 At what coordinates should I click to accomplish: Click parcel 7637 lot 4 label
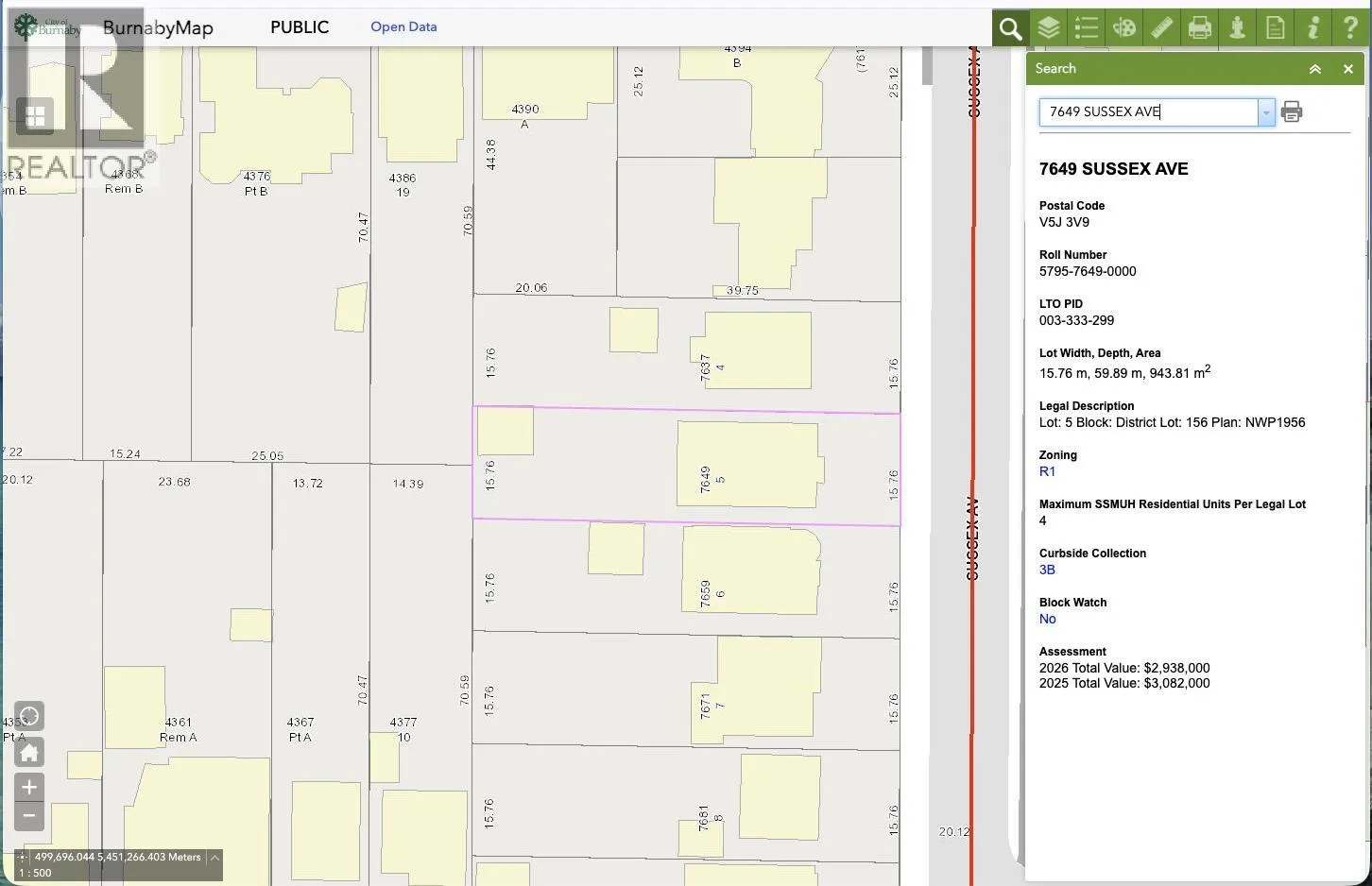(712, 366)
